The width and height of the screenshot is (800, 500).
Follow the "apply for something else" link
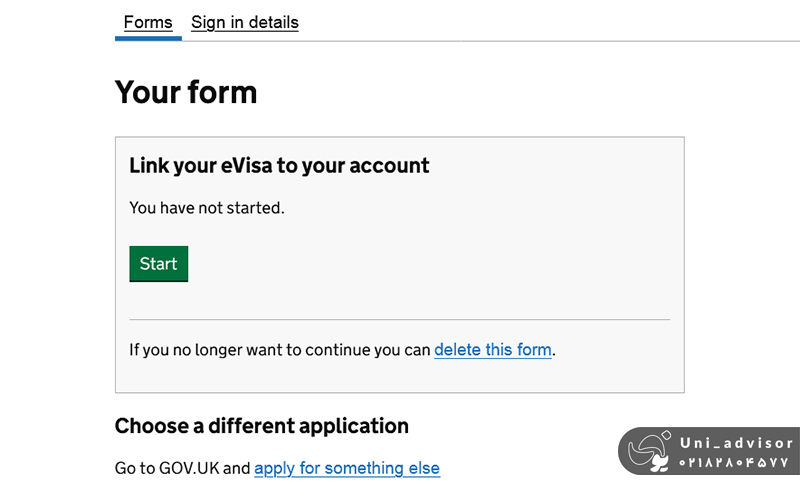[x=347, y=468]
